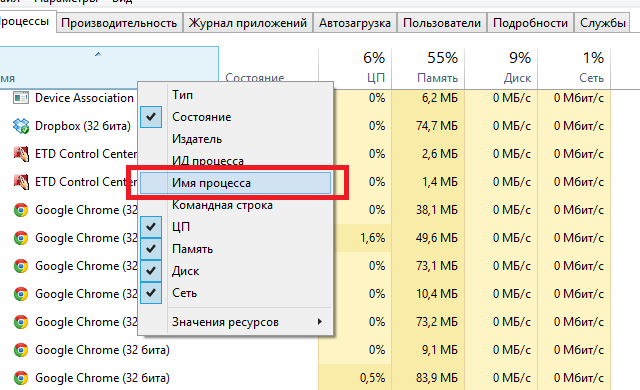
Task: Click the 74,7 МБ memory value
Action: pyautogui.click(x=437, y=126)
